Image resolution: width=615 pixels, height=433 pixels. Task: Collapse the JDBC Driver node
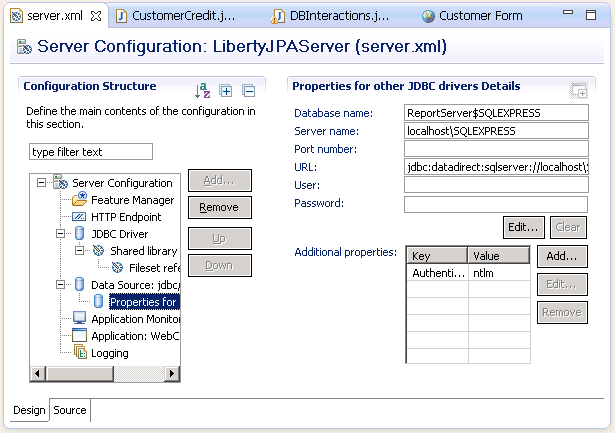click(60, 234)
